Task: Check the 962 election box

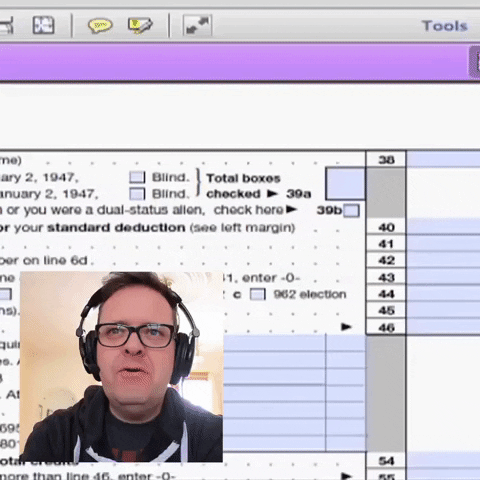Action: pos(258,294)
